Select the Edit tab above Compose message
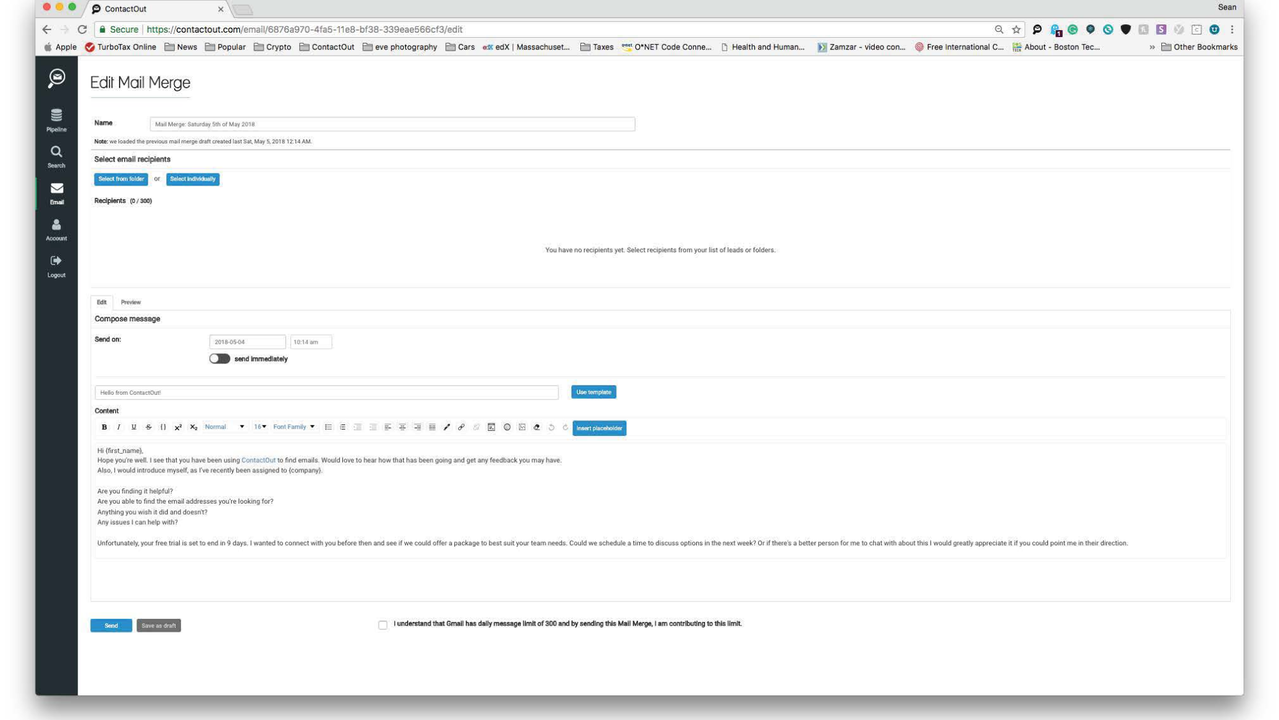 (101, 302)
